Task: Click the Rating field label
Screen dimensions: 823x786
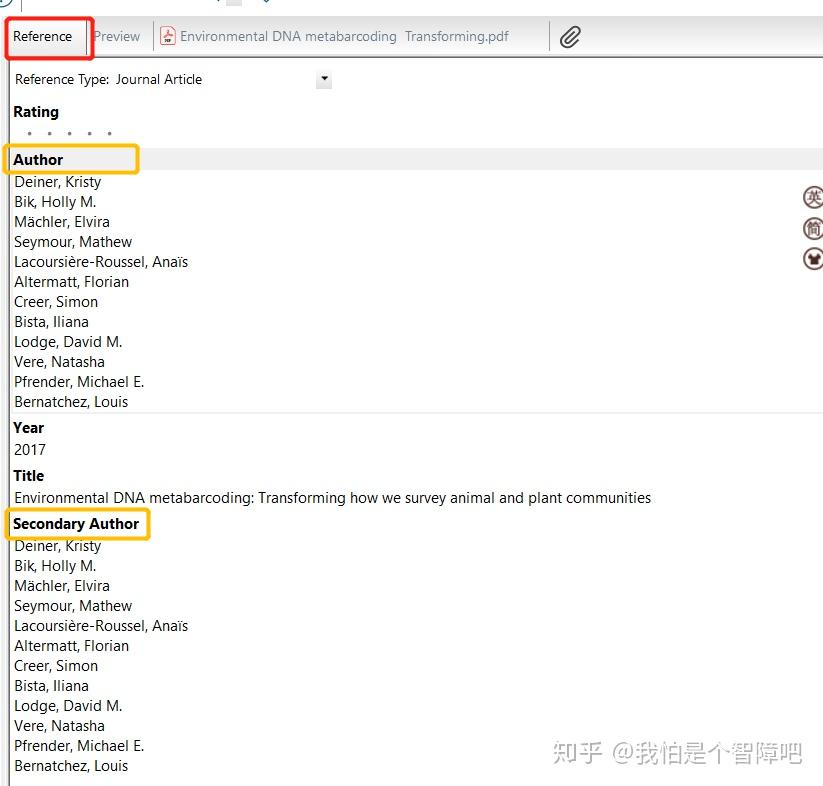Action: [x=36, y=112]
